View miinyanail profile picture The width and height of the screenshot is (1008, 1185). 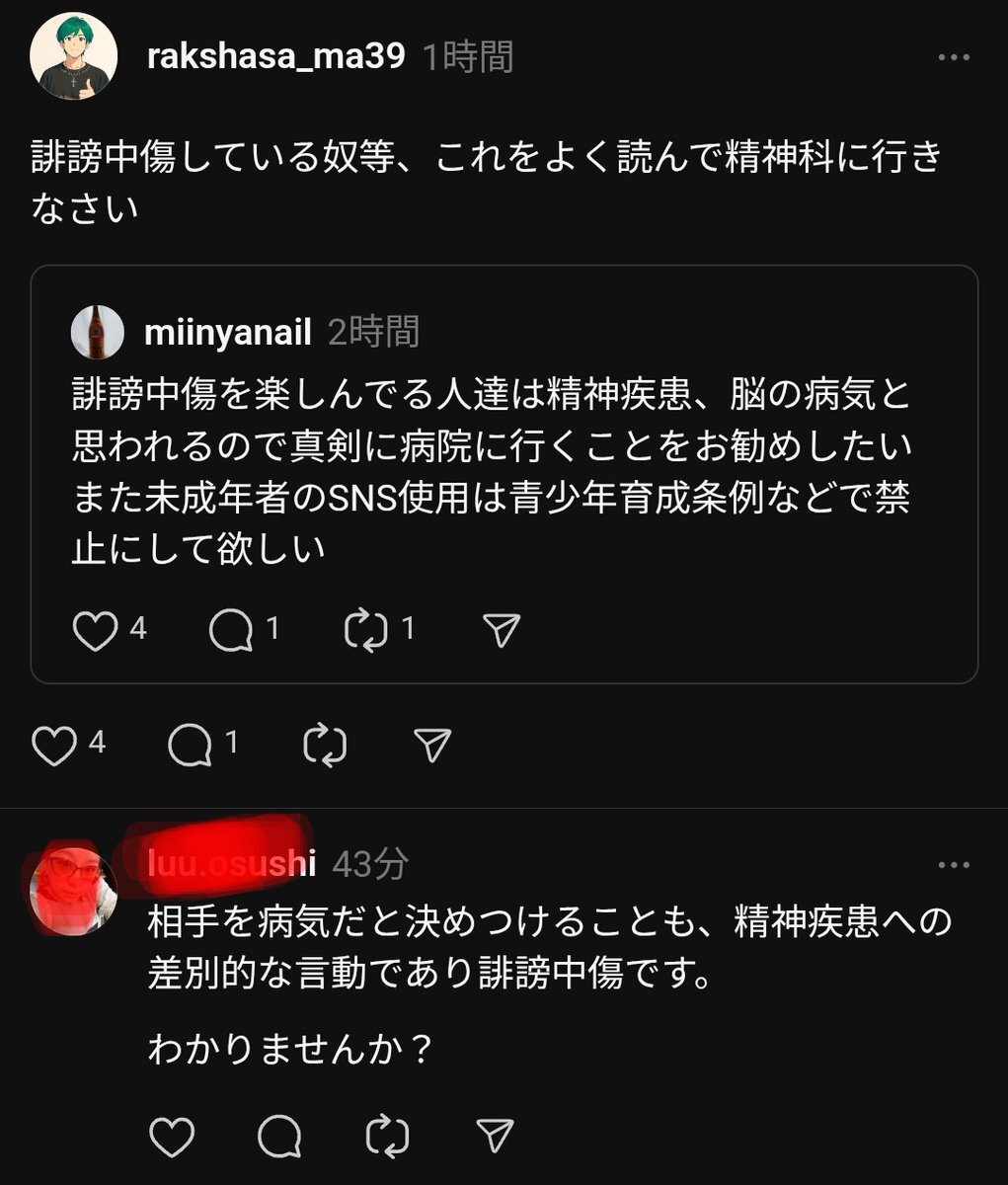(x=98, y=333)
